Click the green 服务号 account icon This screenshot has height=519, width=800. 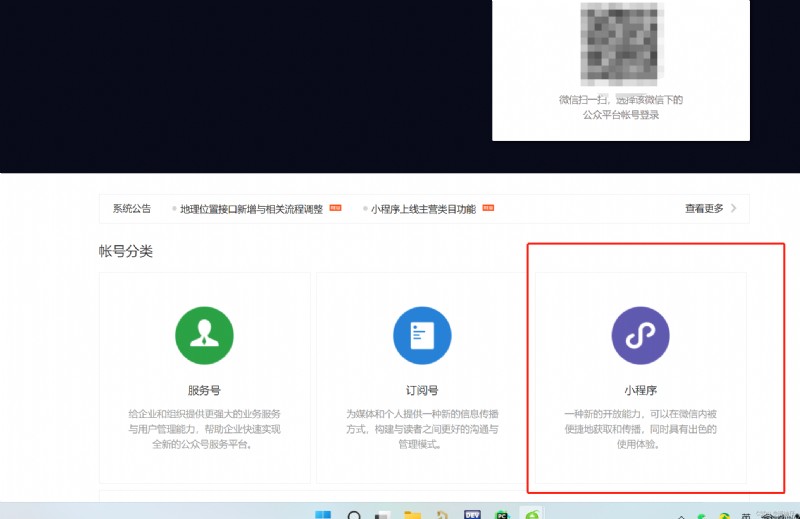[204, 335]
